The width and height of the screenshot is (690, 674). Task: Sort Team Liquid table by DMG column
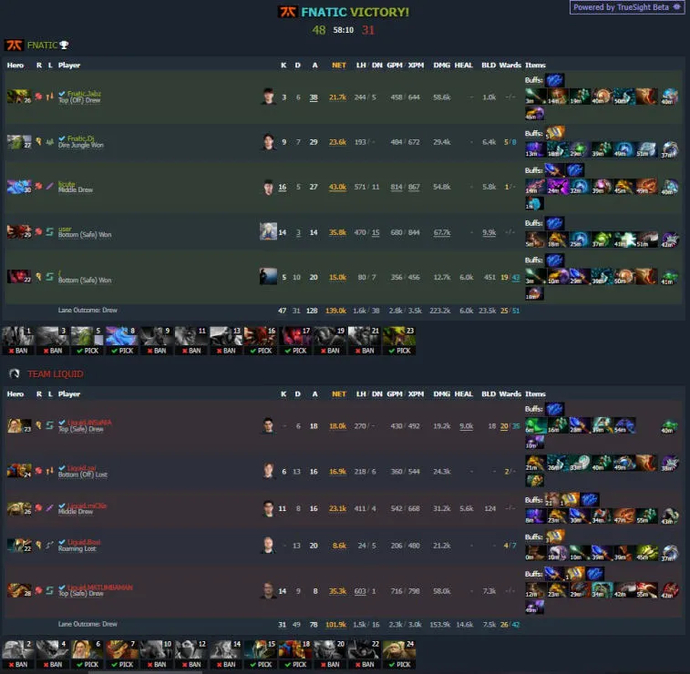[x=441, y=394]
